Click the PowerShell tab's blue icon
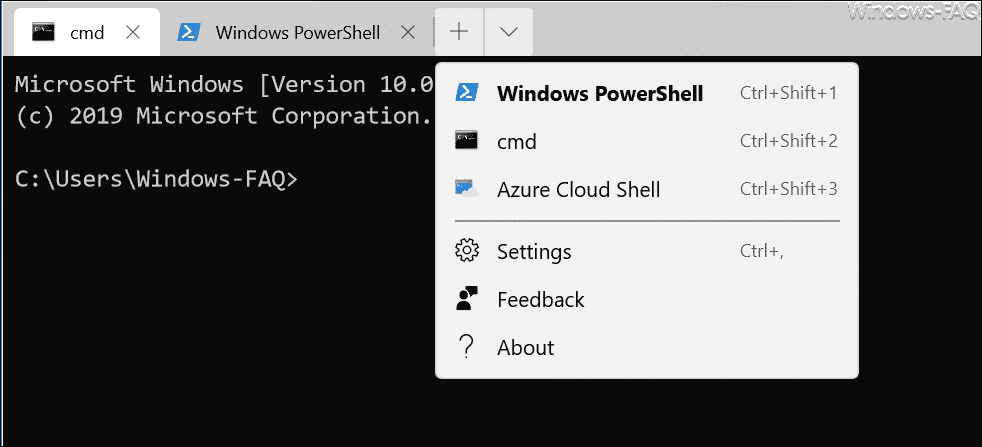Viewport: 982px width, 447px height. (x=188, y=32)
